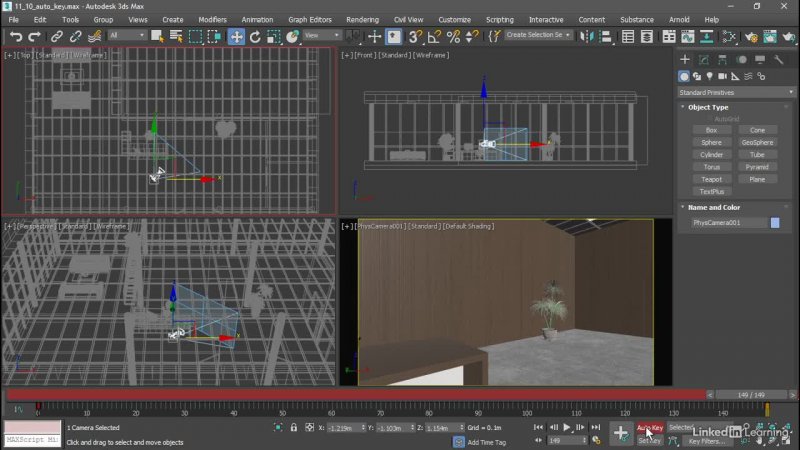Switch to the Utilities wrench tab
800x450 pixels.
[779, 60]
